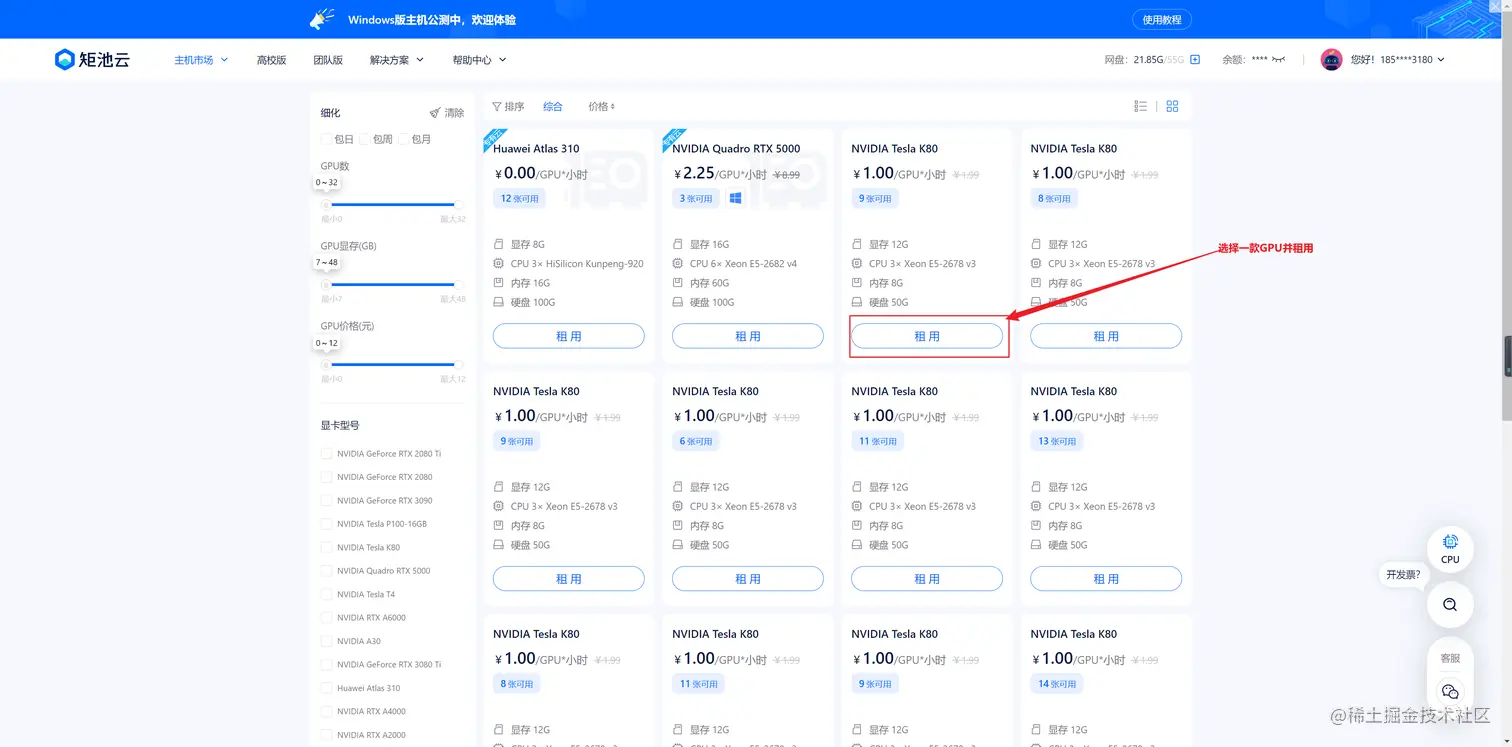Tick NVIDIA RTX A4000 checkbox
Viewport: 1512px width, 747px height.
coord(326,712)
